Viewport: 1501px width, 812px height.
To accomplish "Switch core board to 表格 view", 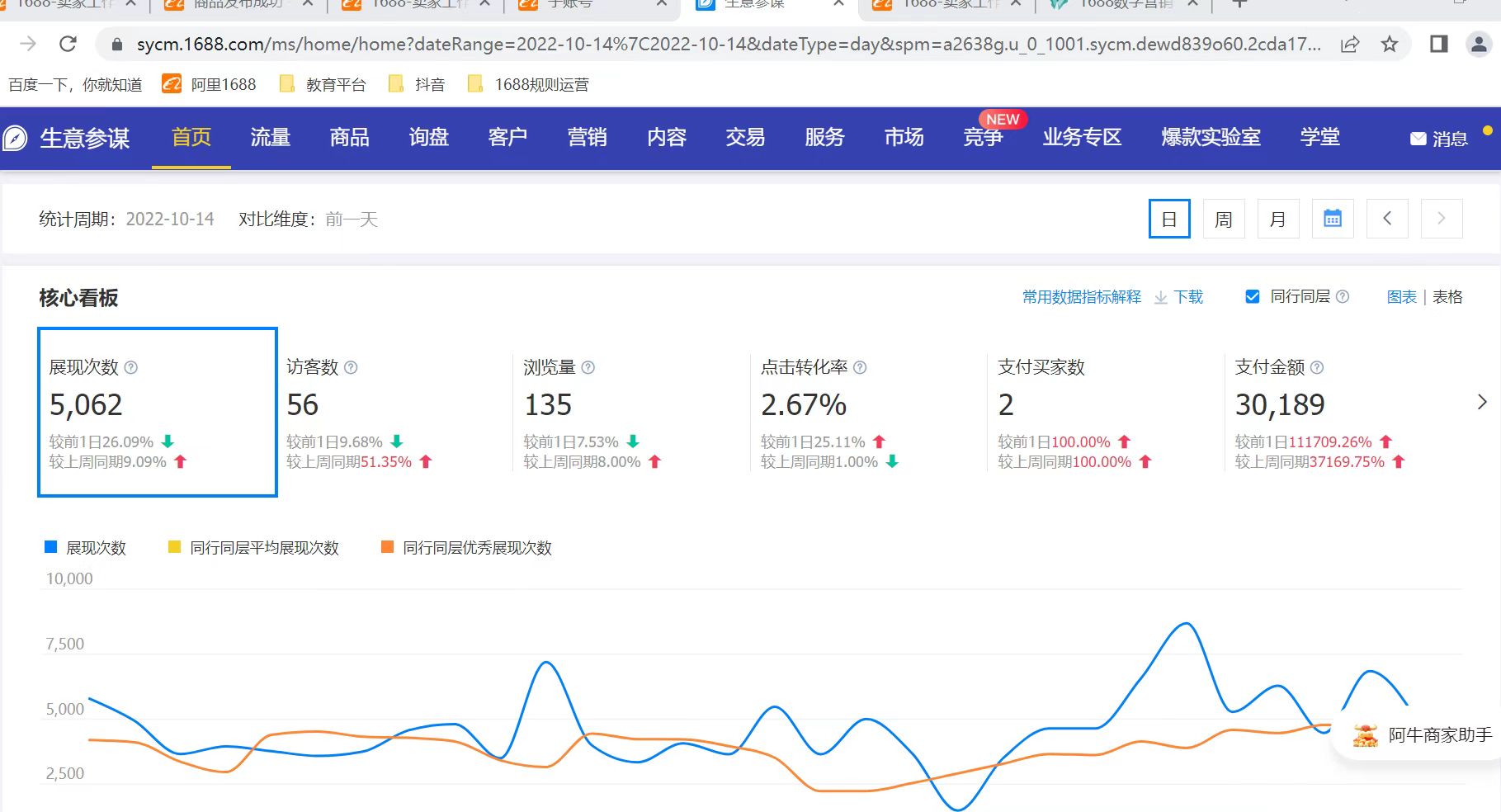I will [x=1447, y=297].
